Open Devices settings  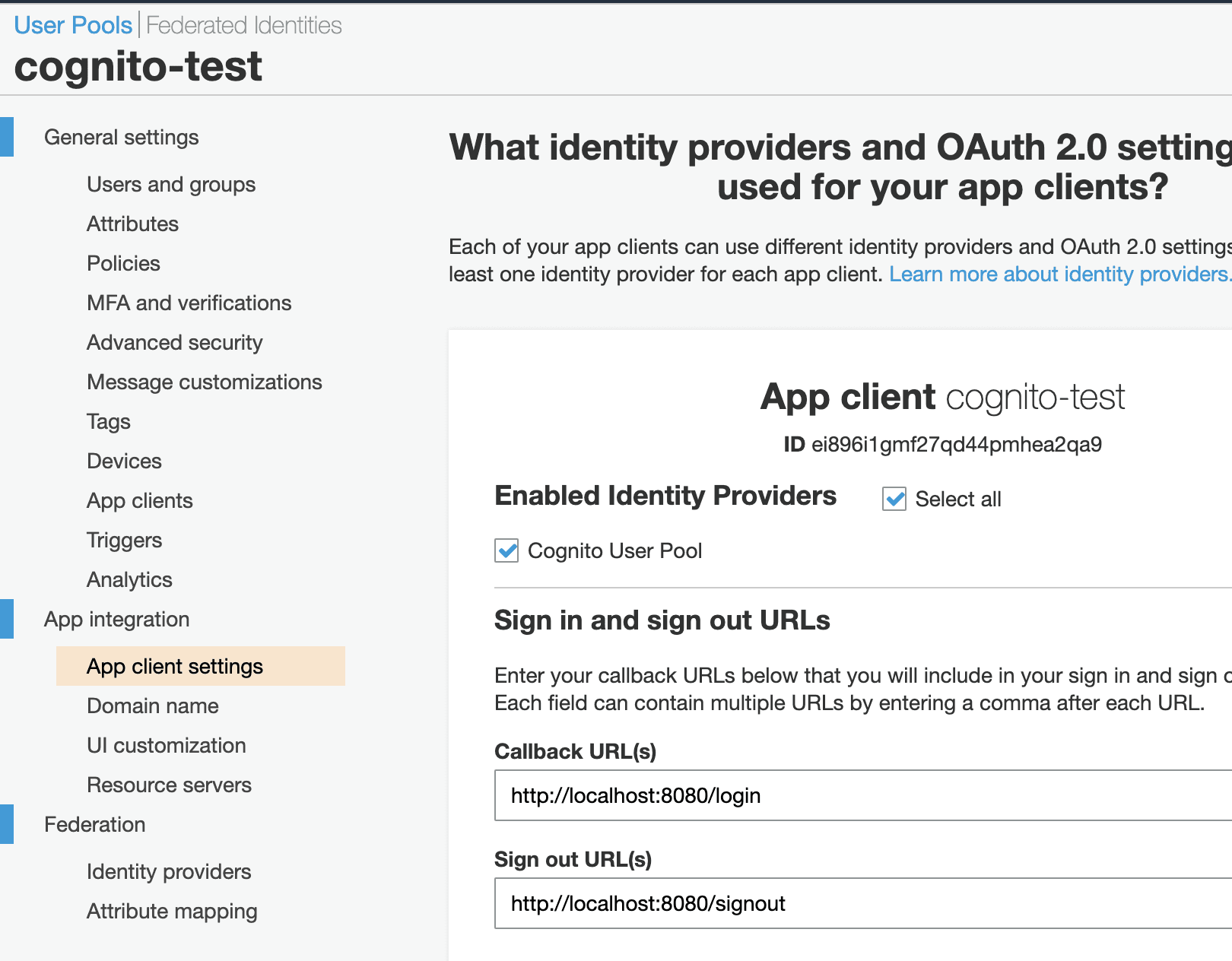point(124,461)
